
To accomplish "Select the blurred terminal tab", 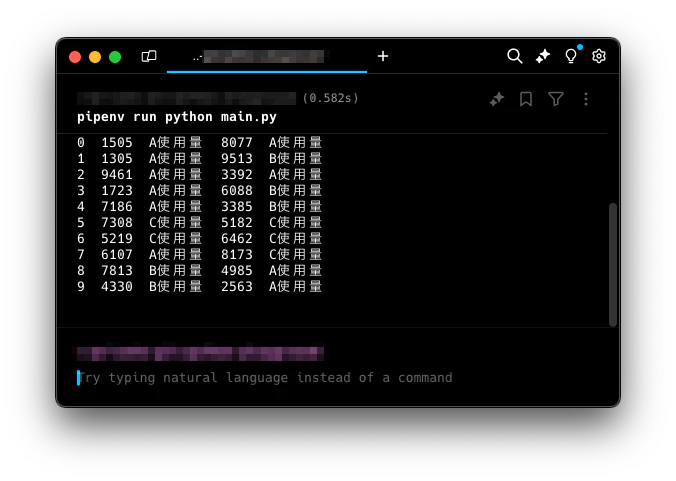I will click(266, 56).
